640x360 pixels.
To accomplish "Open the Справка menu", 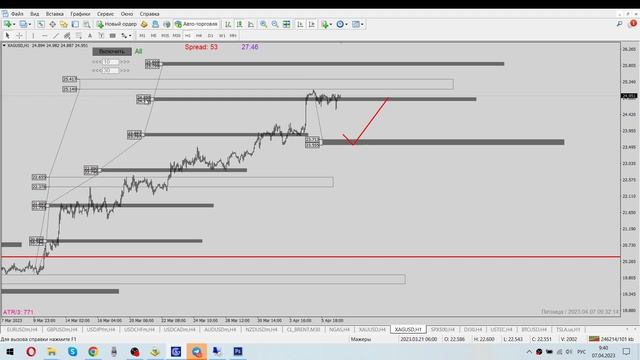I will coord(149,14).
